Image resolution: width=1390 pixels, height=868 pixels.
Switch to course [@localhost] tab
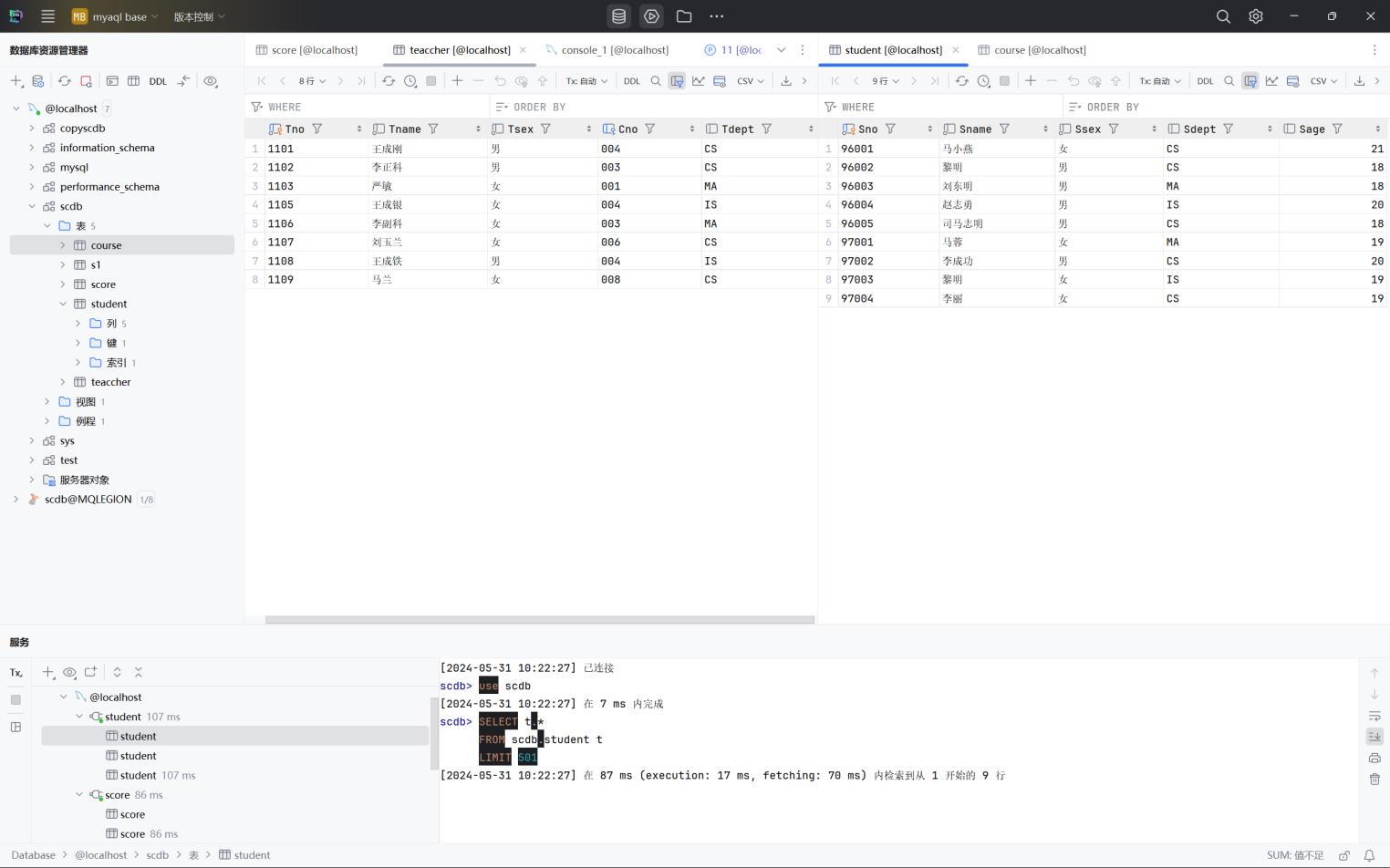point(1032,50)
